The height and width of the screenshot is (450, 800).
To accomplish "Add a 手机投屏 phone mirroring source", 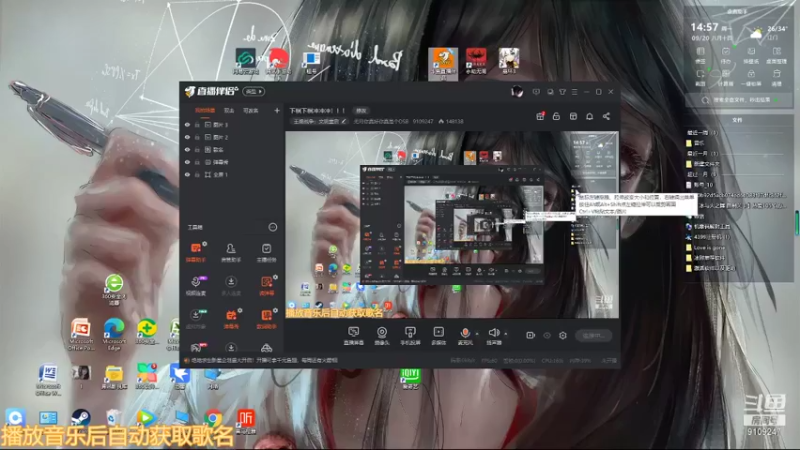I will coord(410,336).
